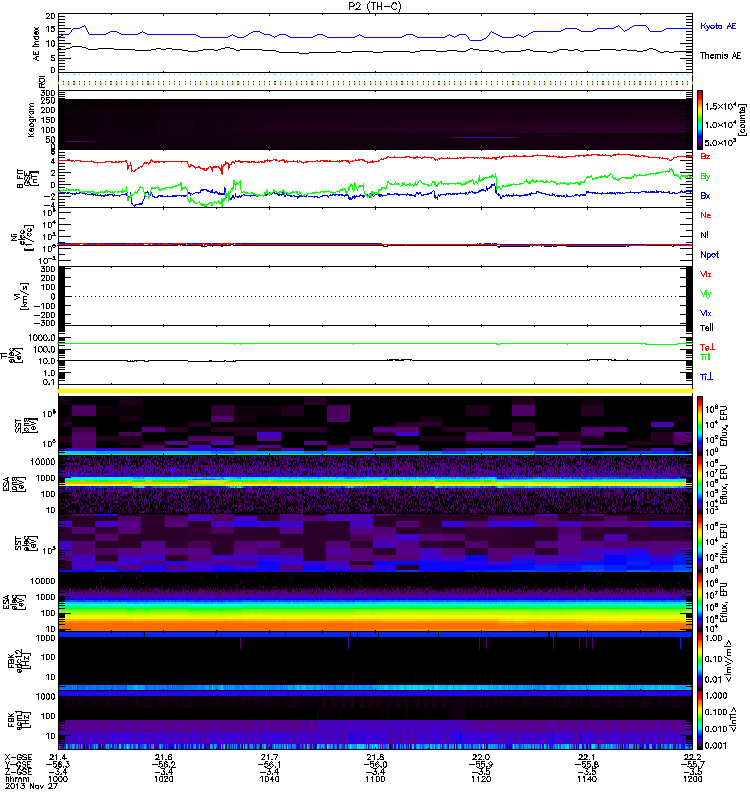Click the blue Vix velocity legend
This screenshot has height=800, width=750.
point(706,313)
